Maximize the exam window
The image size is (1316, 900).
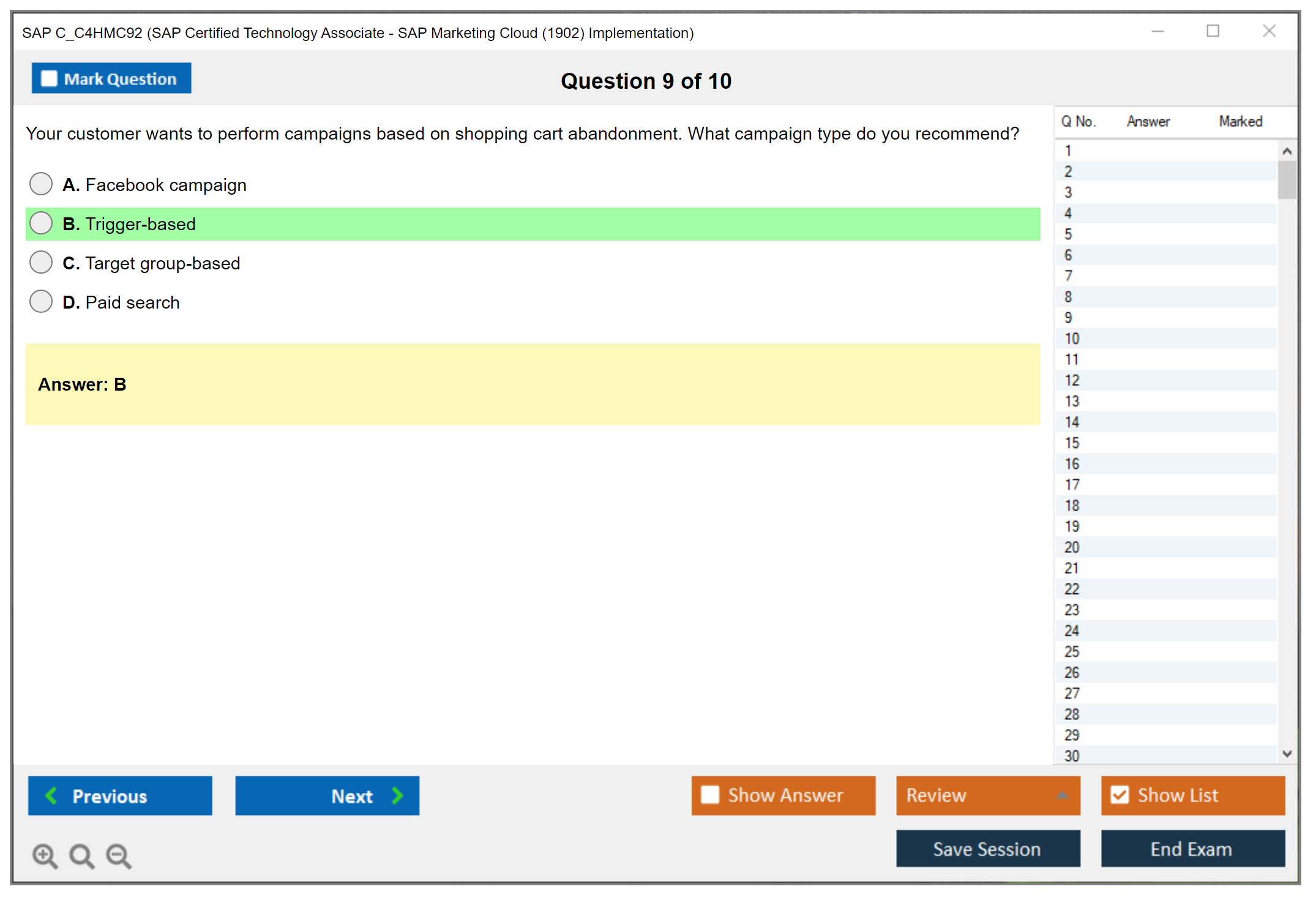(1213, 31)
